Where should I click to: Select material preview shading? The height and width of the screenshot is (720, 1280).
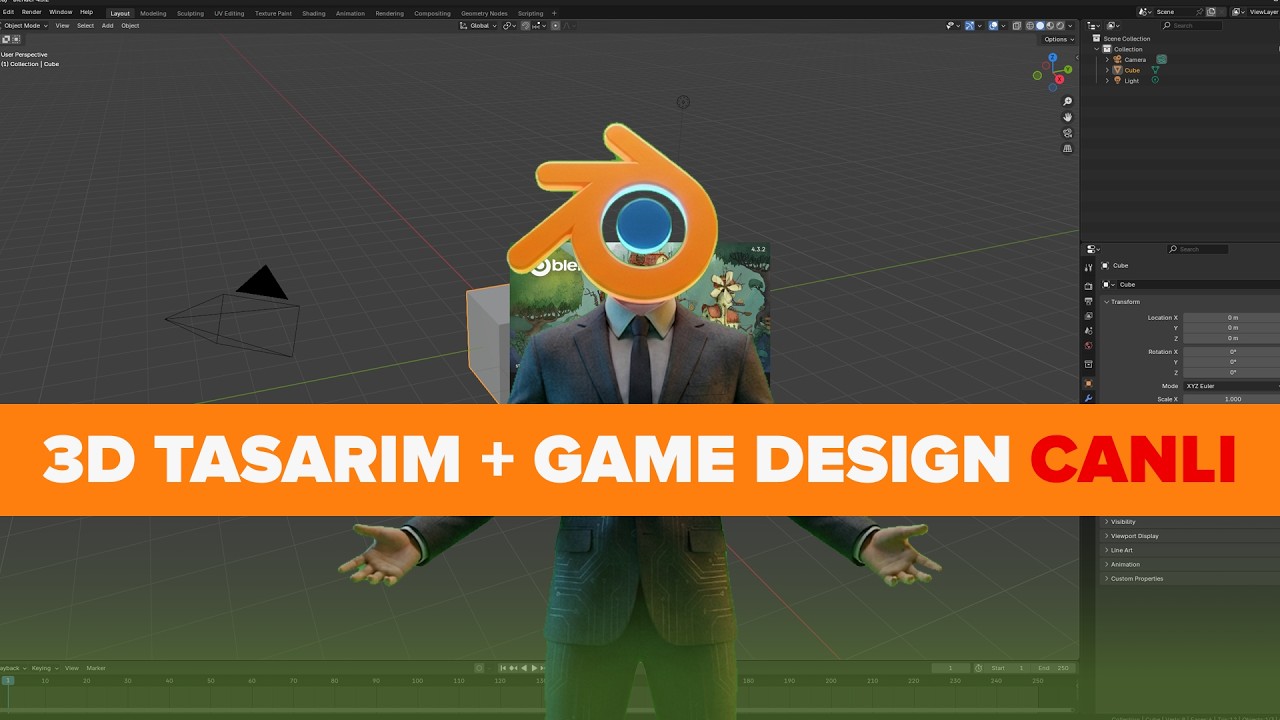(1049, 25)
